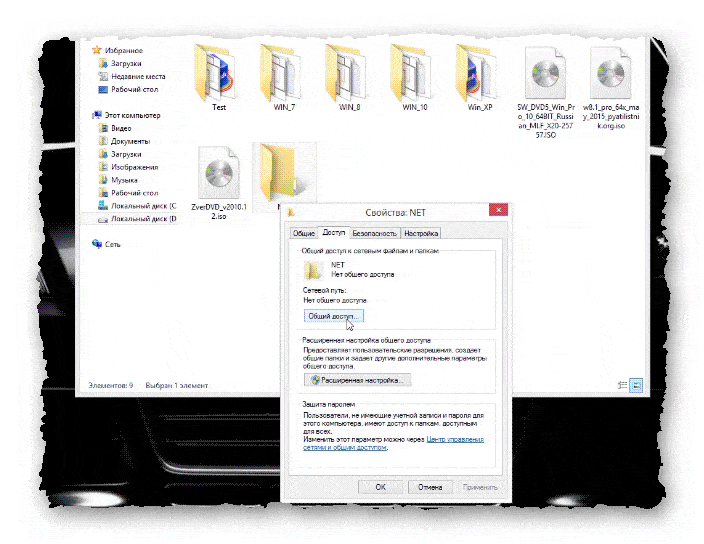Open Видео folder in sidebar

click(x=121, y=128)
